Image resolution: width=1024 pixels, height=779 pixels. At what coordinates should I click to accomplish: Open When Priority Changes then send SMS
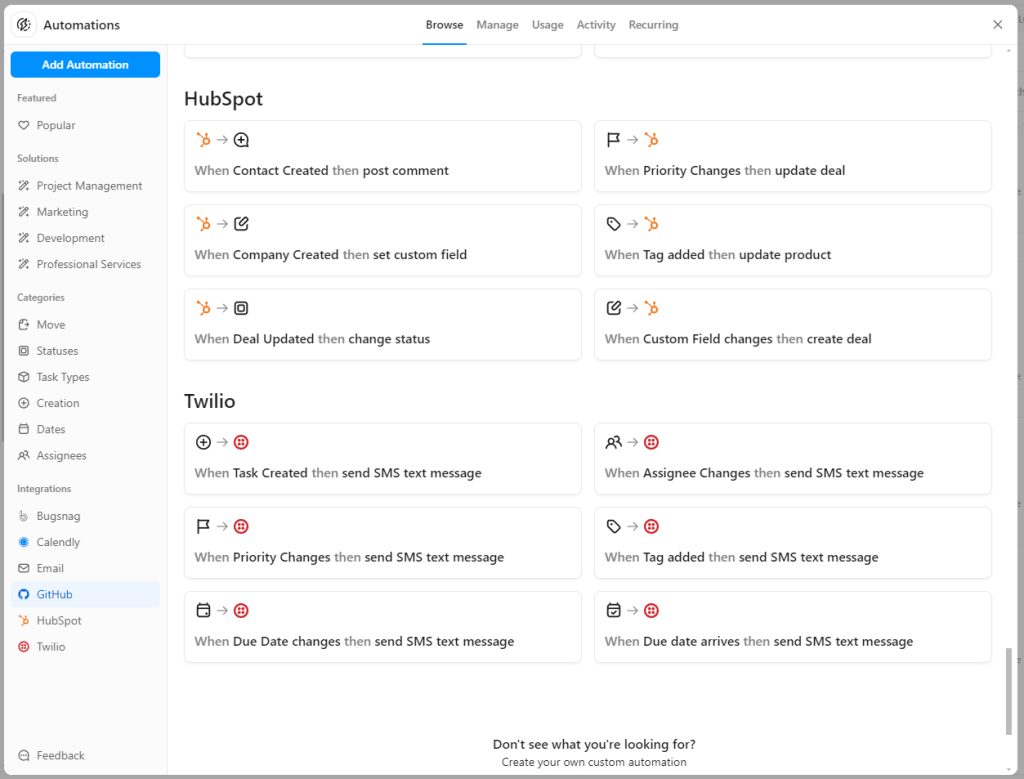383,543
